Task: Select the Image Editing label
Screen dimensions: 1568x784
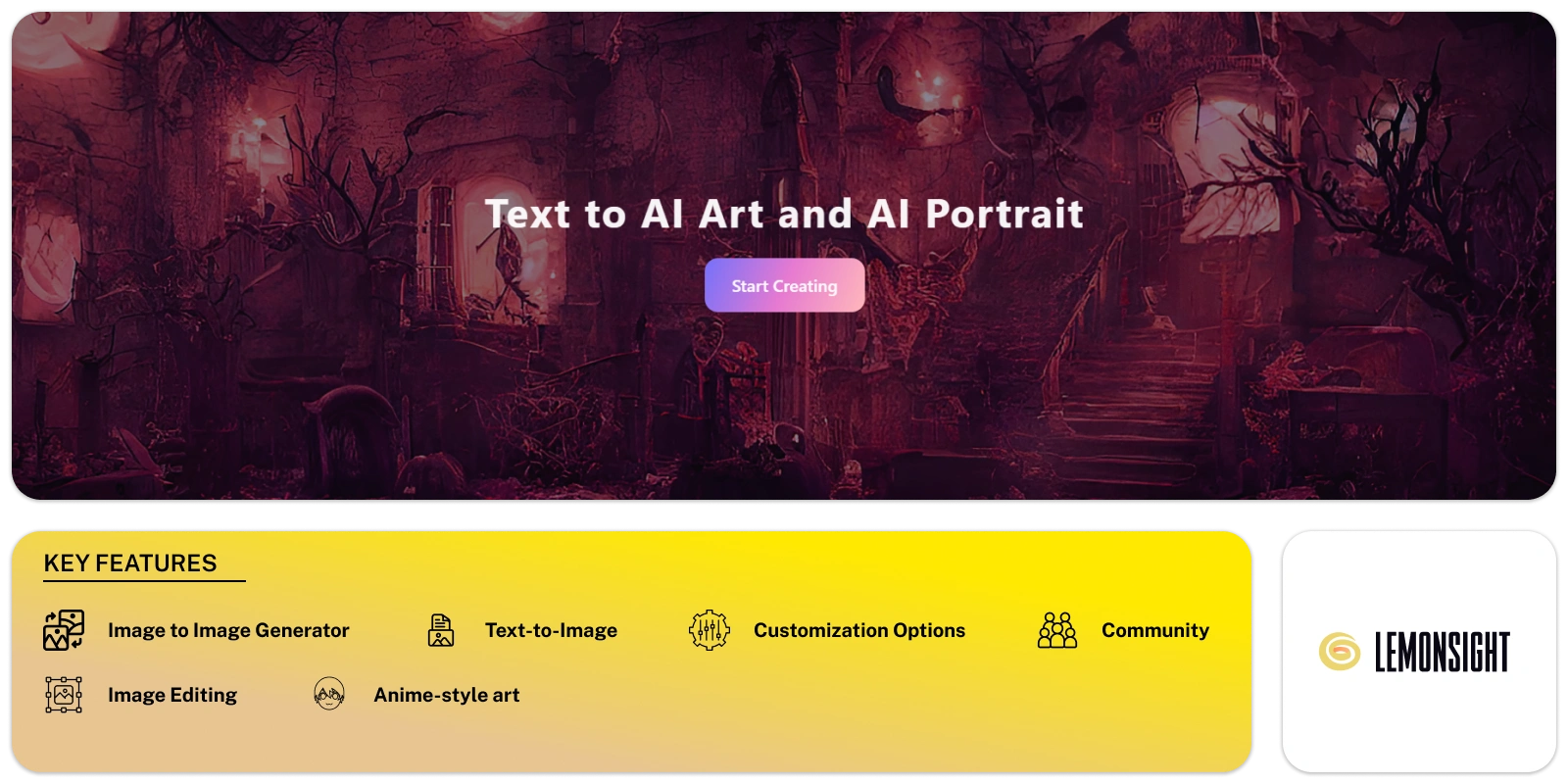Action: (172, 695)
